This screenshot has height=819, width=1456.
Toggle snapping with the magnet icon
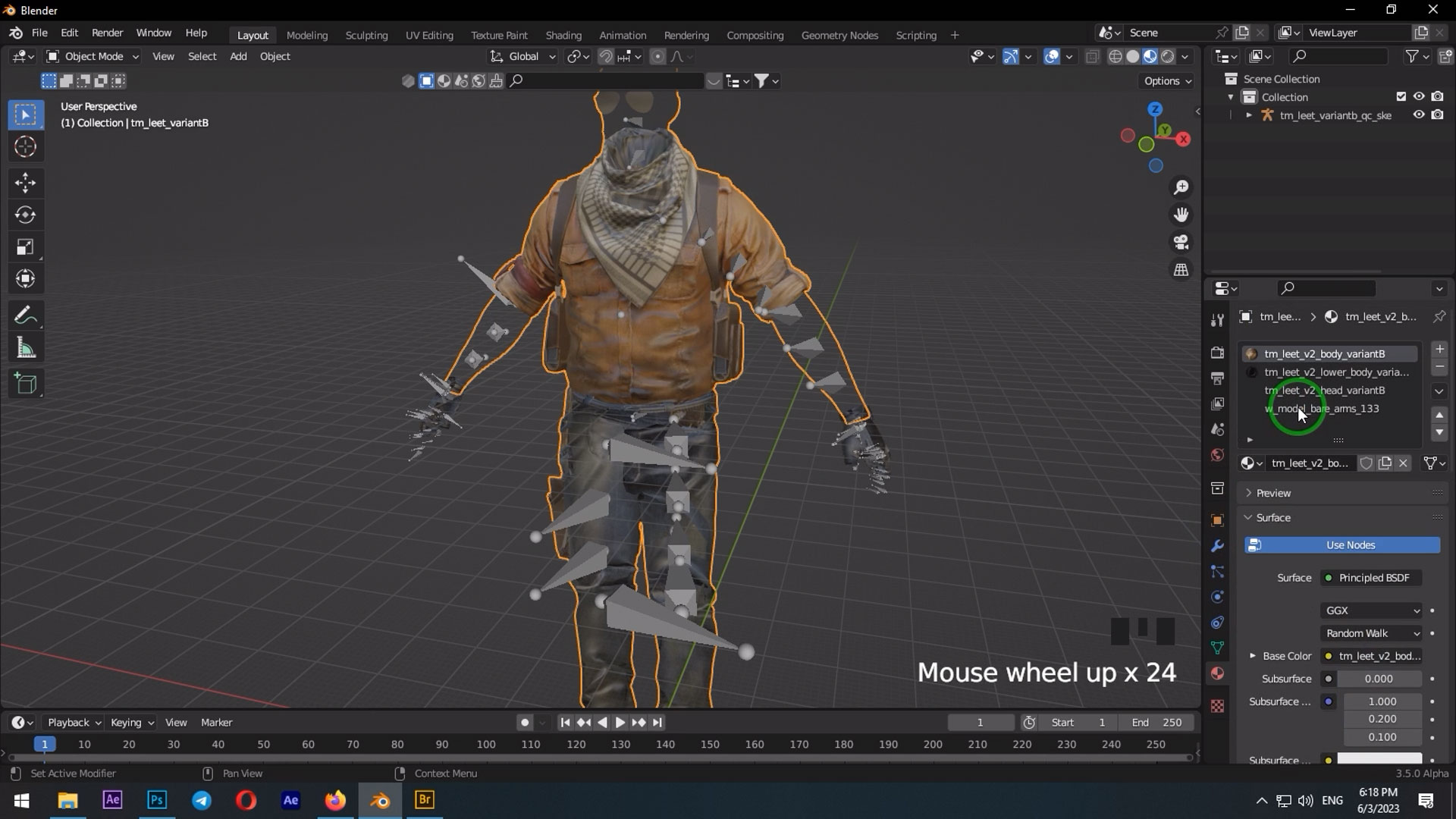click(605, 56)
